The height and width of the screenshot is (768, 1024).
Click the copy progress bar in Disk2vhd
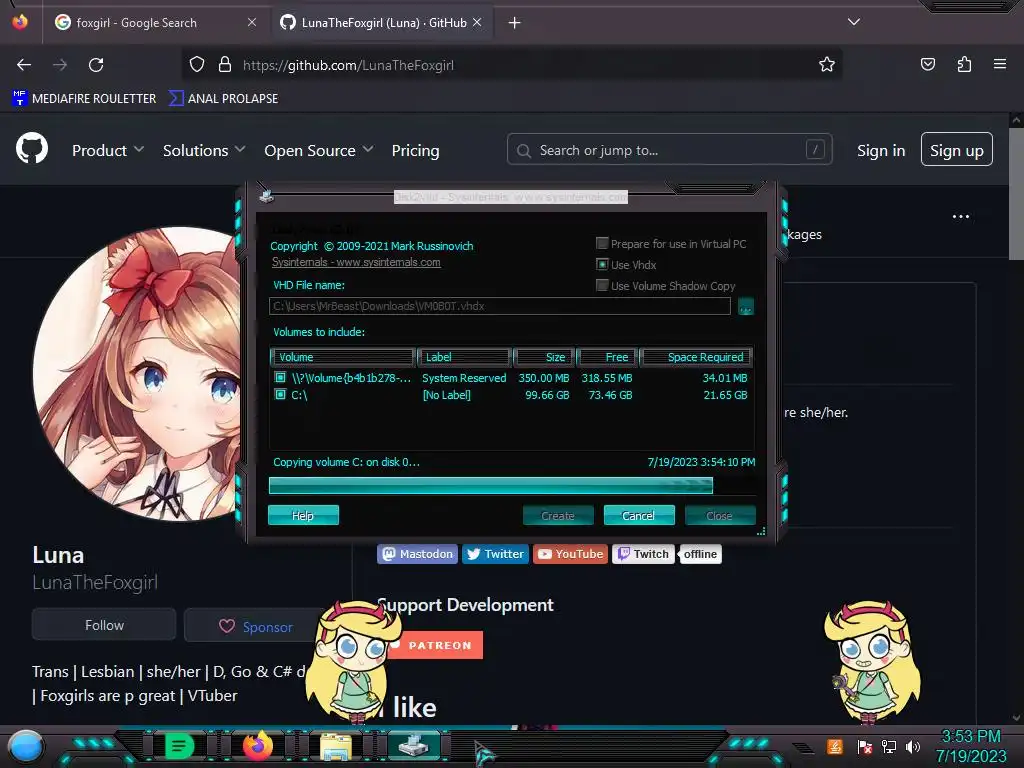(512, 485)
